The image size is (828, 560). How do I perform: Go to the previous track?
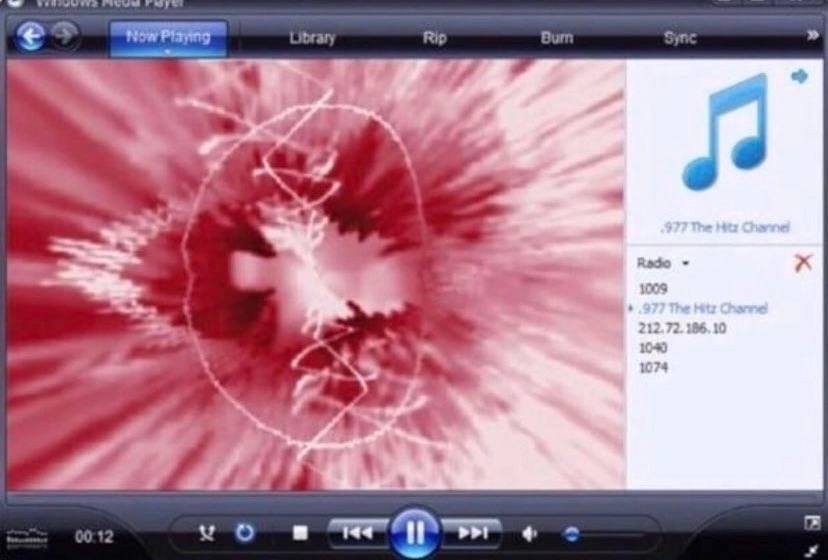pyautogui.click(x=357, y=533)
